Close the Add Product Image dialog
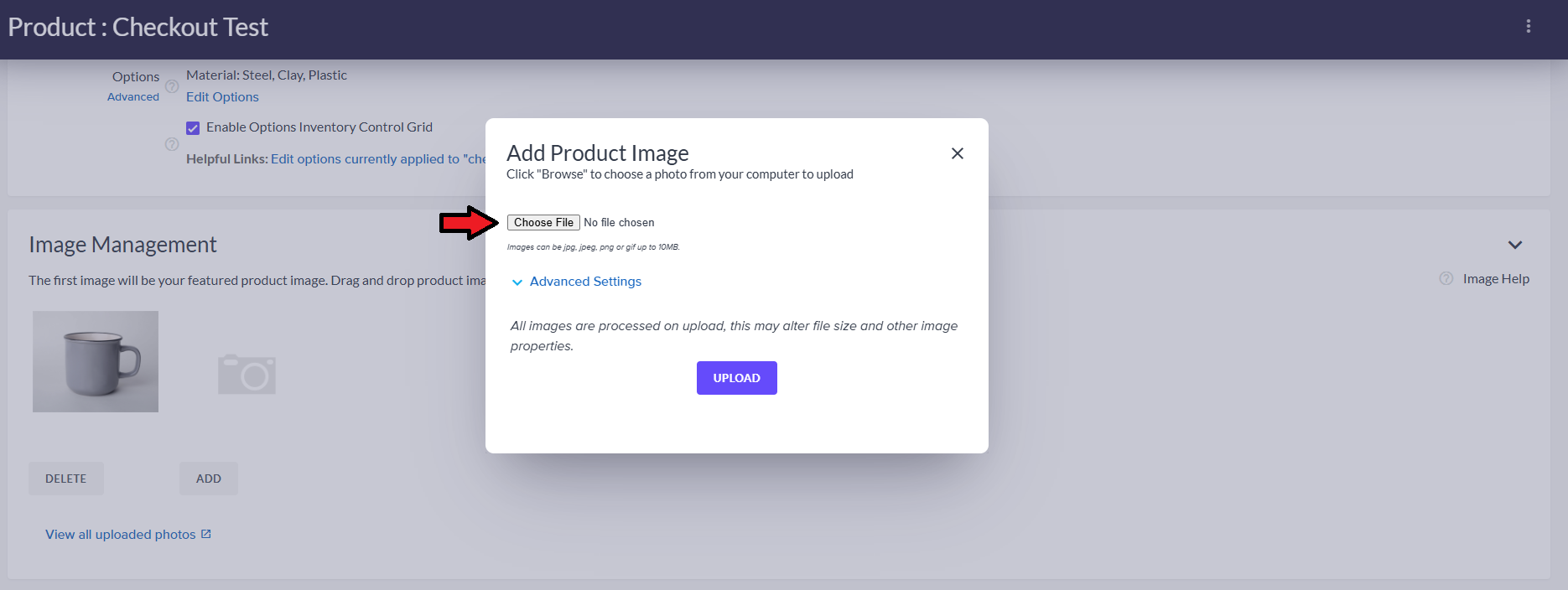The image size is (1568, 590). 957,153
